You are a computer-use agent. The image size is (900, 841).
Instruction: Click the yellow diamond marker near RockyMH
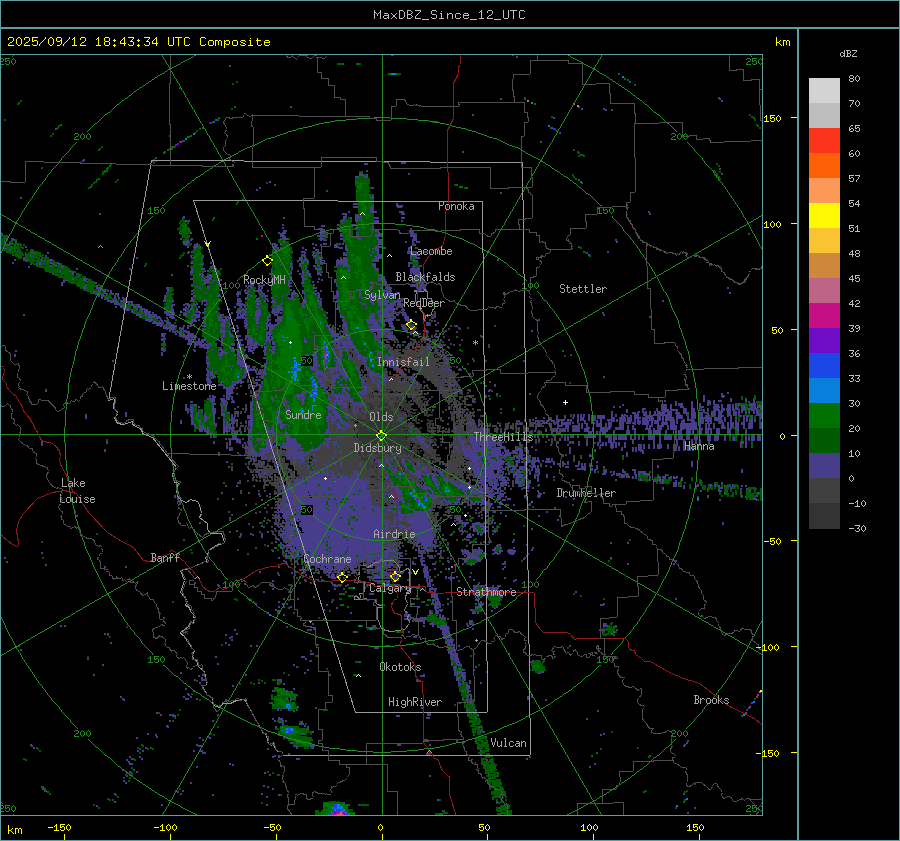[x=267, y=261]
